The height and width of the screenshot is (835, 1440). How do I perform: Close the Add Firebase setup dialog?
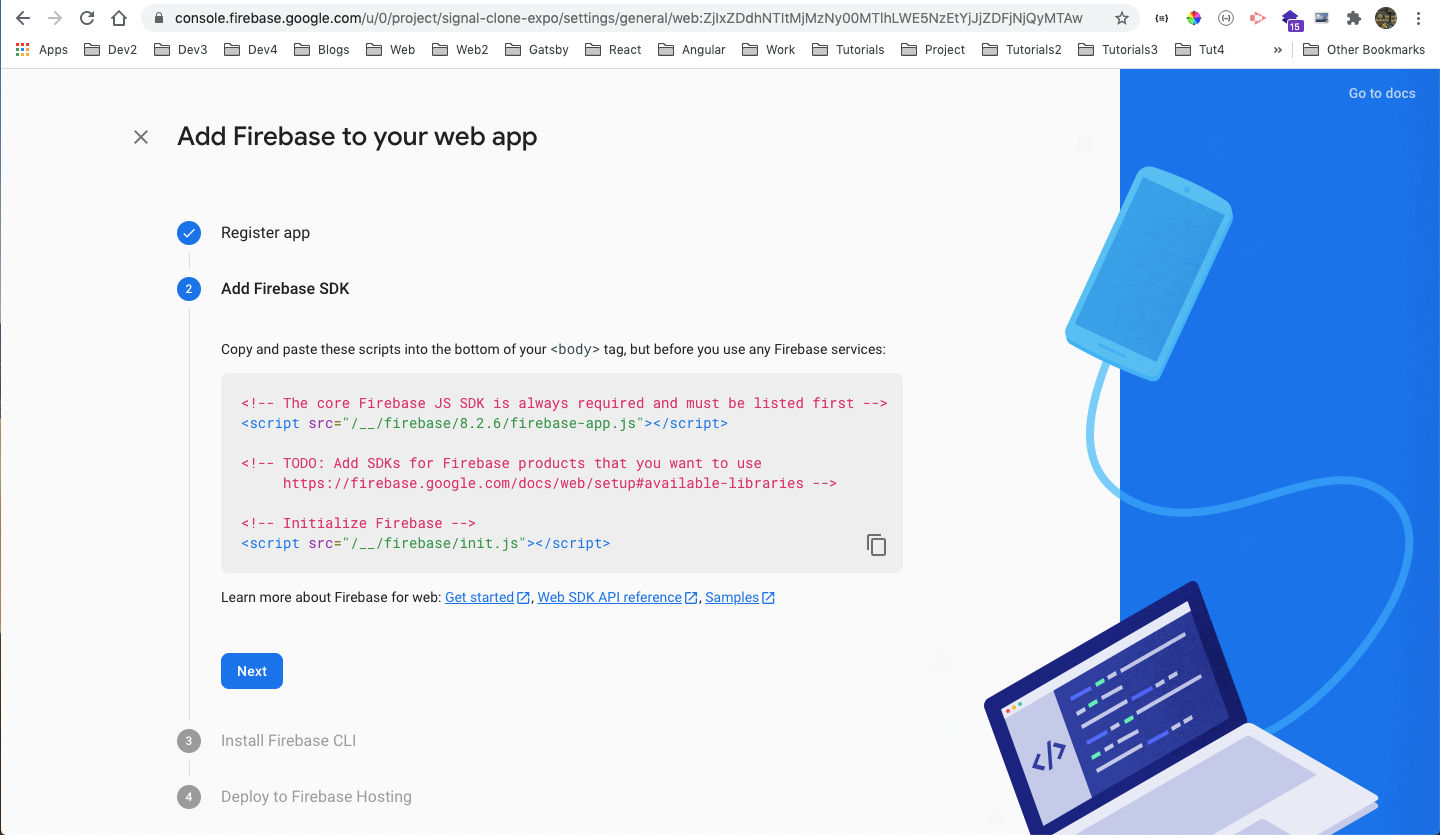141,137
